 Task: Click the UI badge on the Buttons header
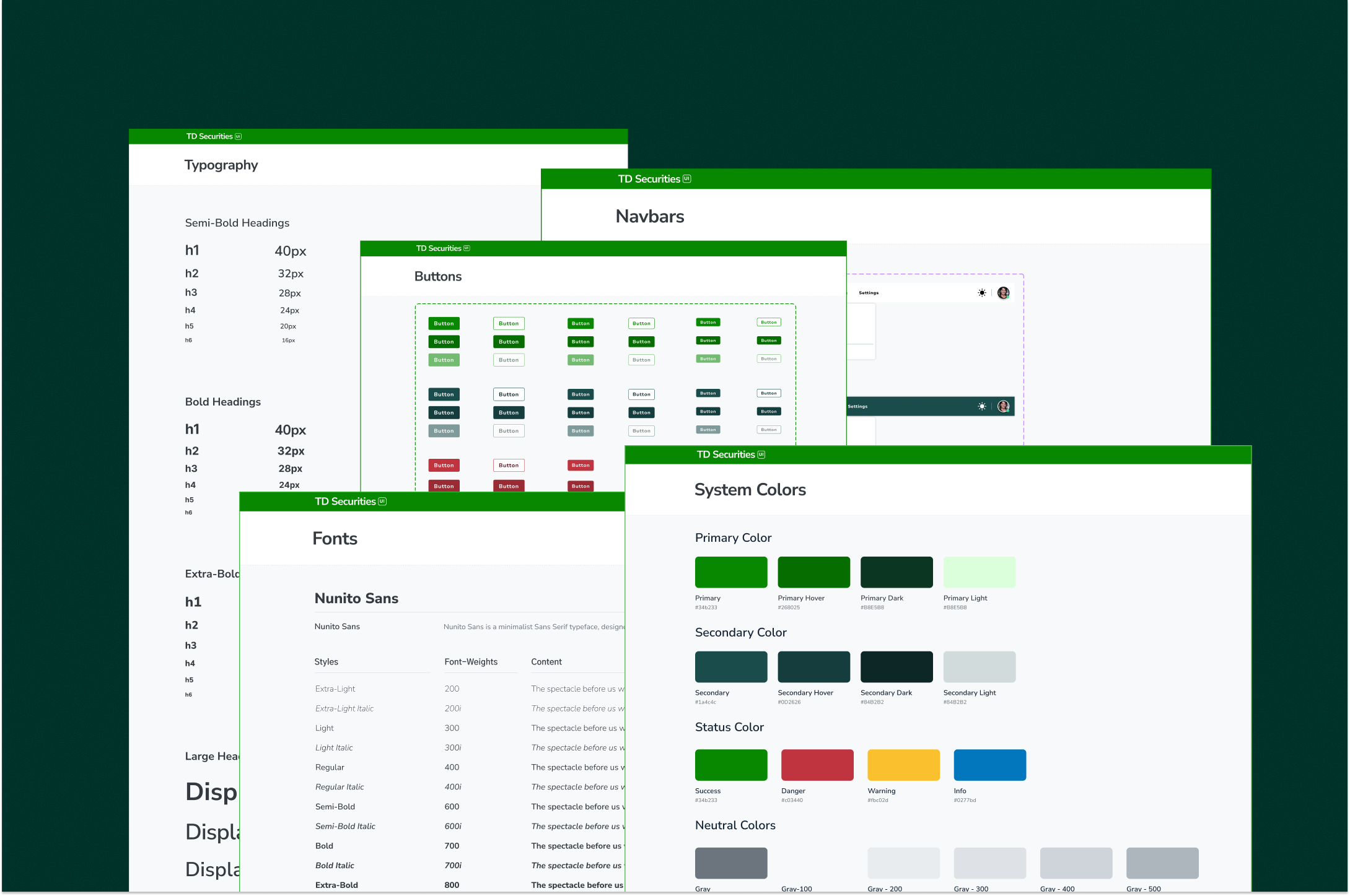click(468, 248)
